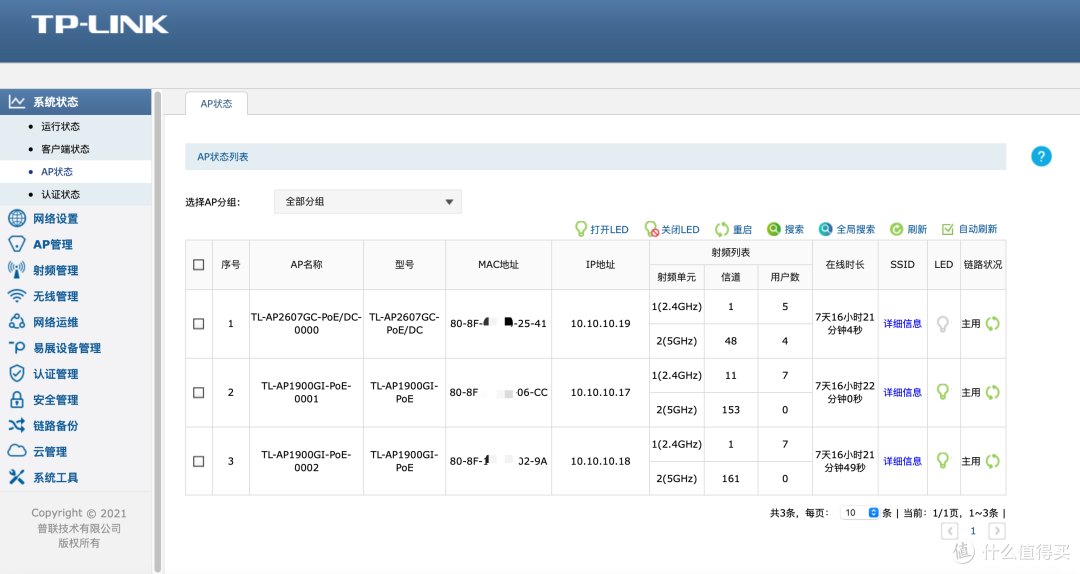
Task: Go to next page arrow
Action: (x=996, y=531)
